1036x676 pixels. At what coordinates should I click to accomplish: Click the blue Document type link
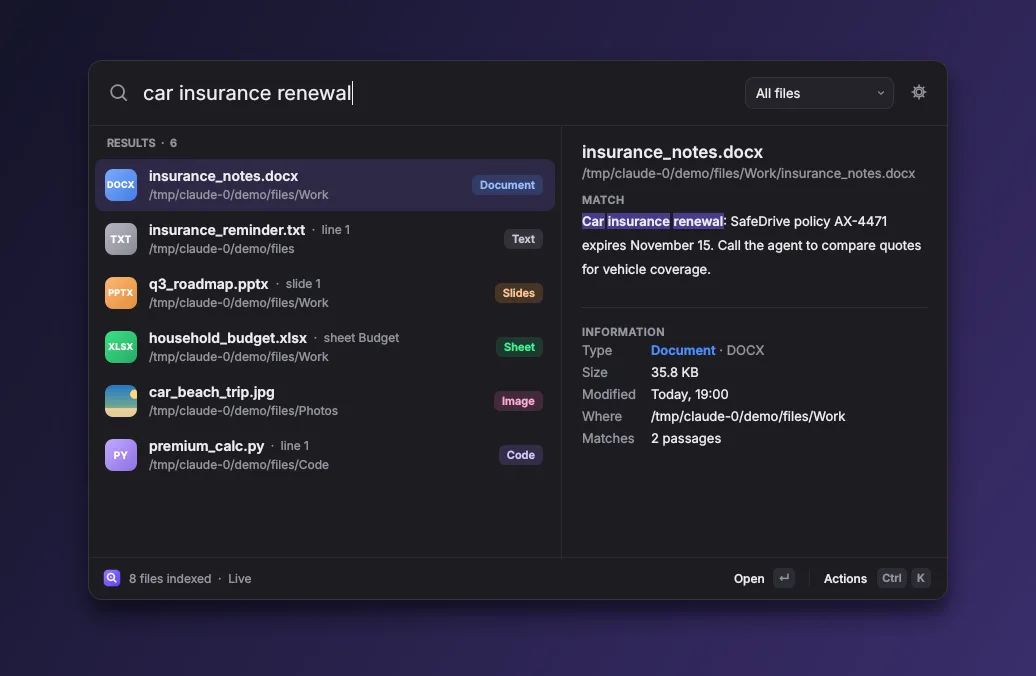tap(683, 350)
